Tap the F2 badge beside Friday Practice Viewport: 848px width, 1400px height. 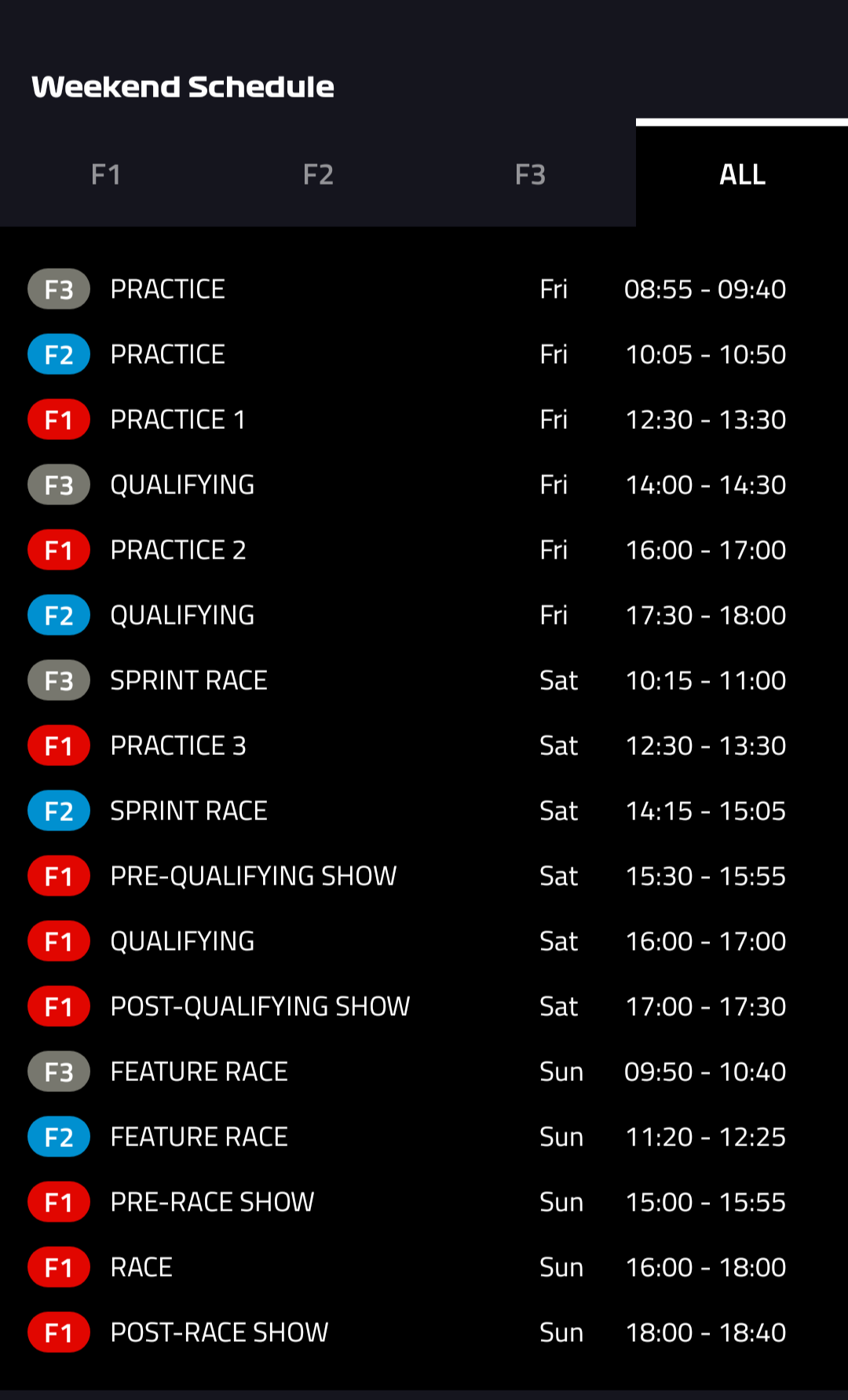tap(59, 354)
